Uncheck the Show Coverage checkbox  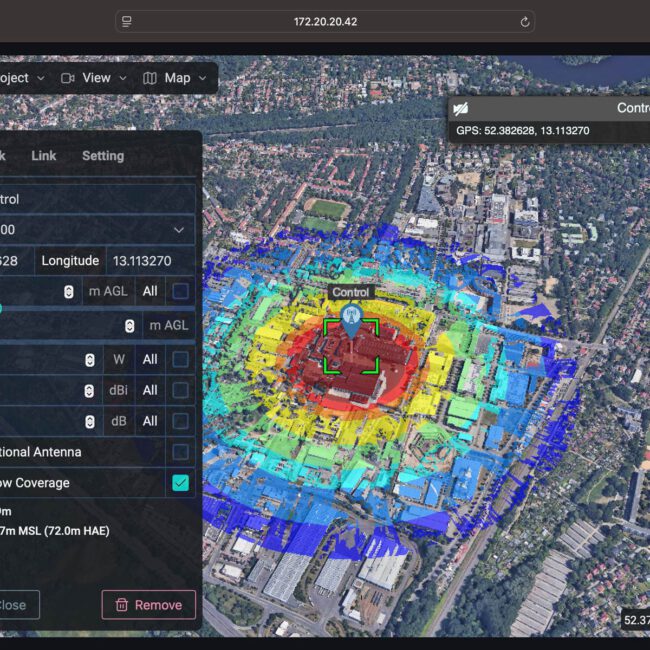[180, 483]
